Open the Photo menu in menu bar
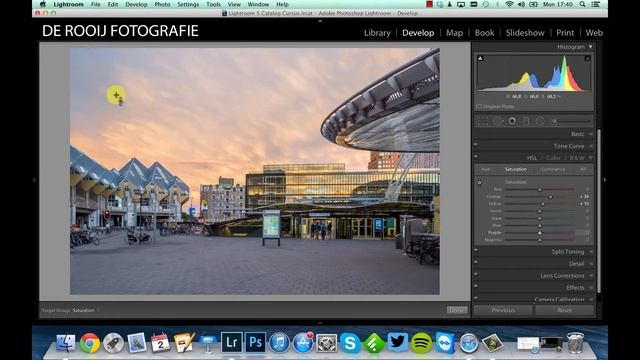The image size is (640, 360). click(162, 4)
